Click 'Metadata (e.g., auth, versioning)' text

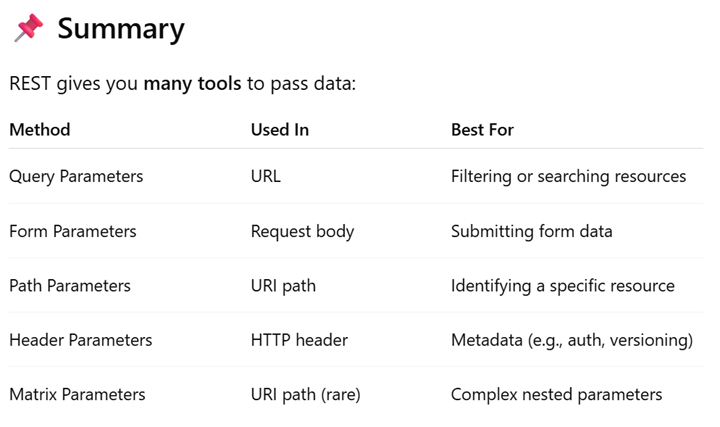(x=572, y=341)
